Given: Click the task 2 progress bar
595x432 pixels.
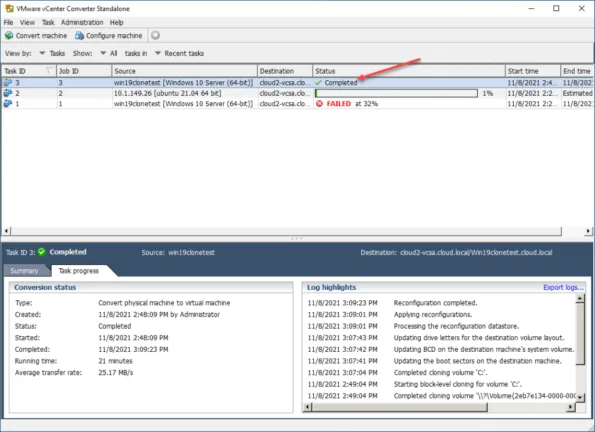Looking at the screenshot, I should click(396, 93).
